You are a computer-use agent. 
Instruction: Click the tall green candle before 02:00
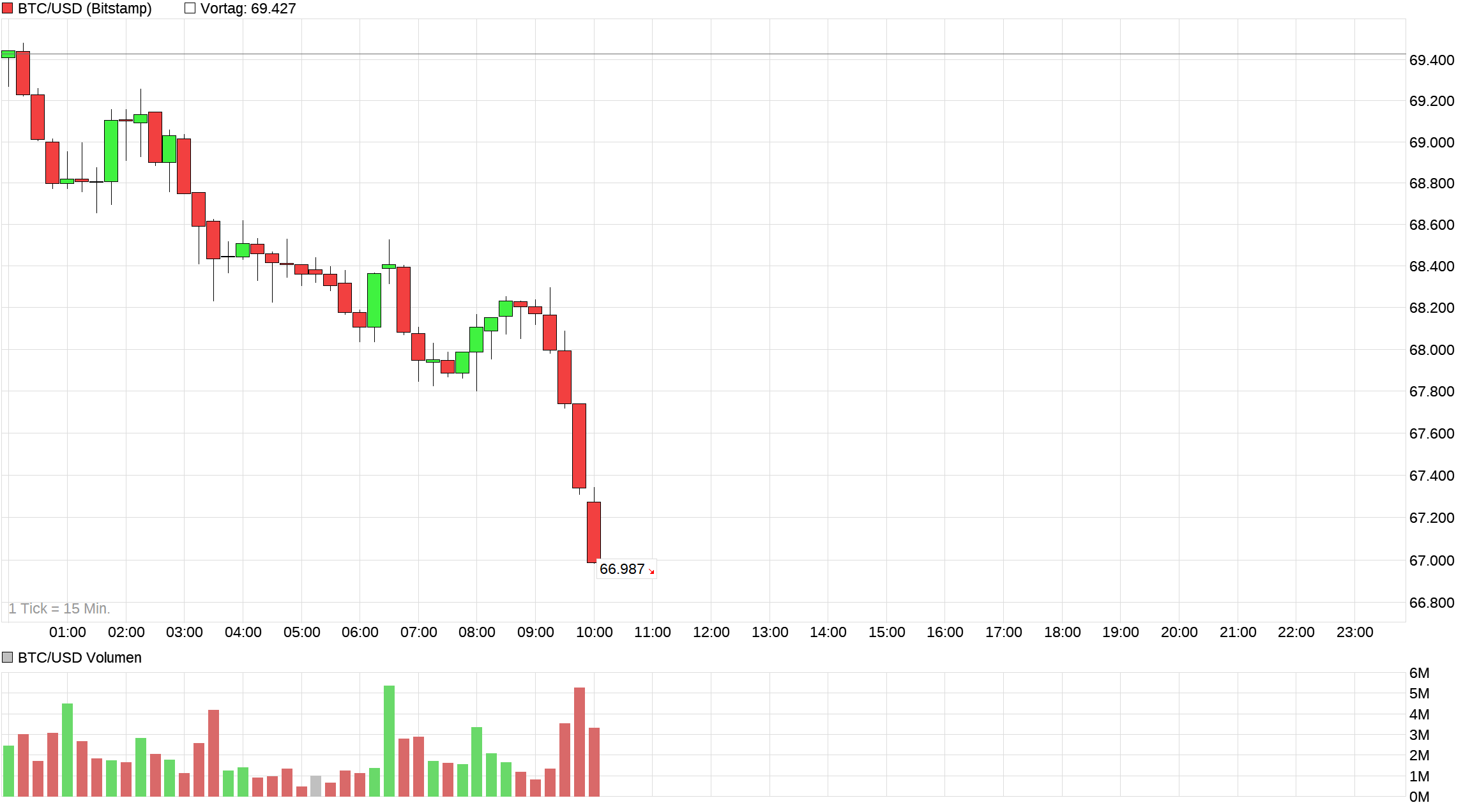coord(111,151)
